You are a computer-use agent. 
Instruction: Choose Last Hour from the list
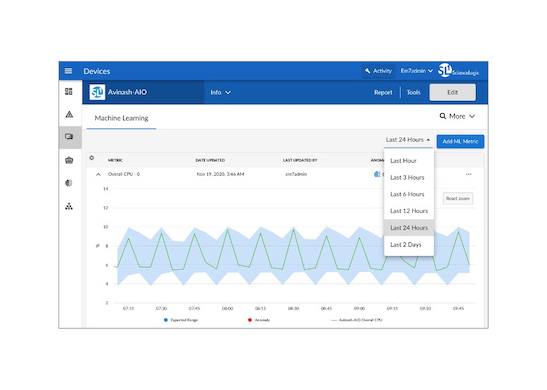(409, 161)
